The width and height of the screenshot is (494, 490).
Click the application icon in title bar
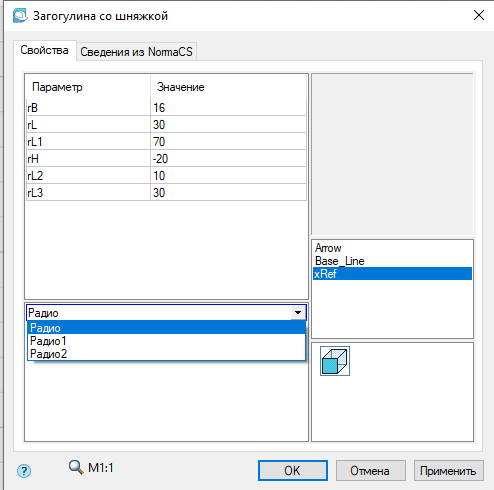coord(20,16)
